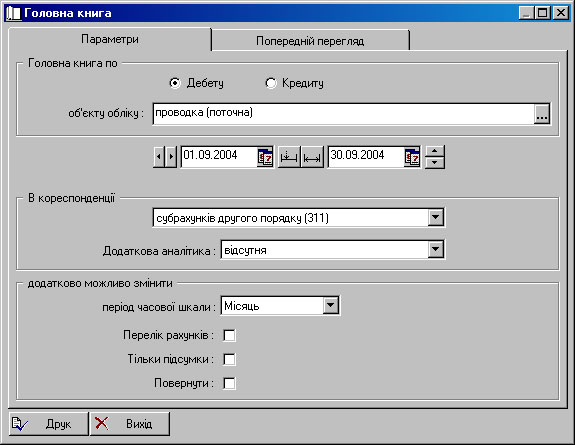Click the widen date interval icon button
Screen dimensions: 575x445
click(x=312, y=157)
